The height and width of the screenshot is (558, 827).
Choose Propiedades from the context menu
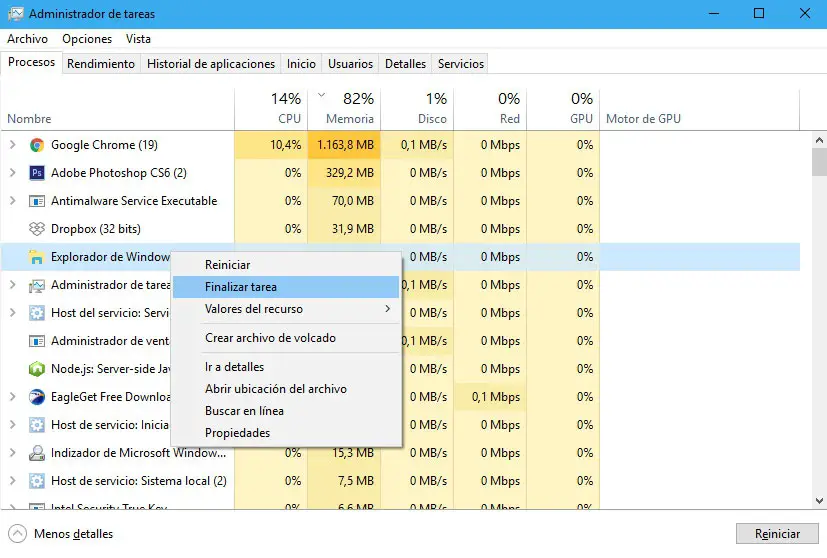238,433
